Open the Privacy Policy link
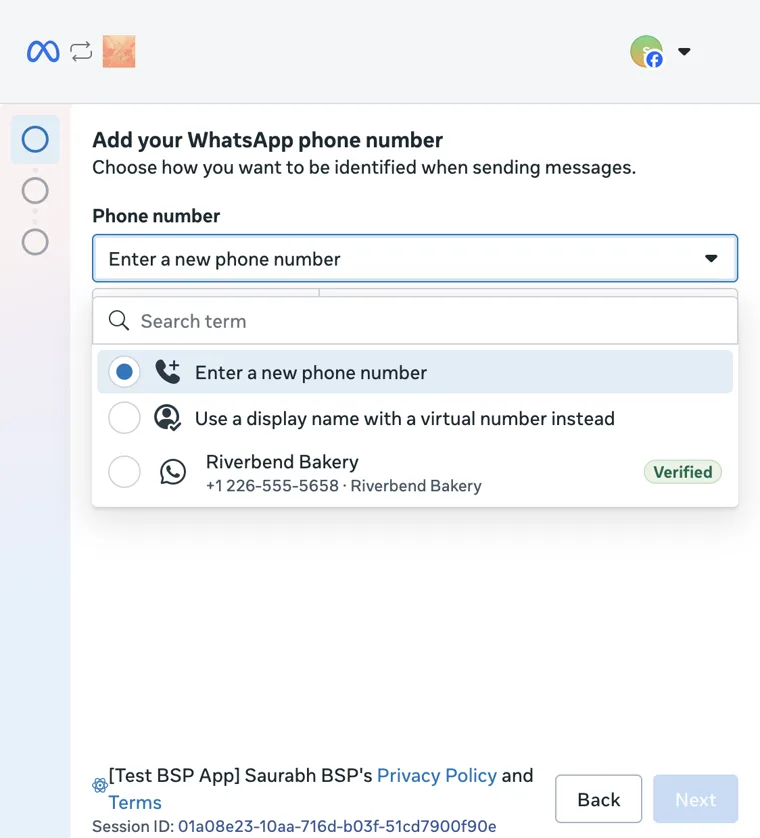Screen dimensions: 760x838 point(437,775)
